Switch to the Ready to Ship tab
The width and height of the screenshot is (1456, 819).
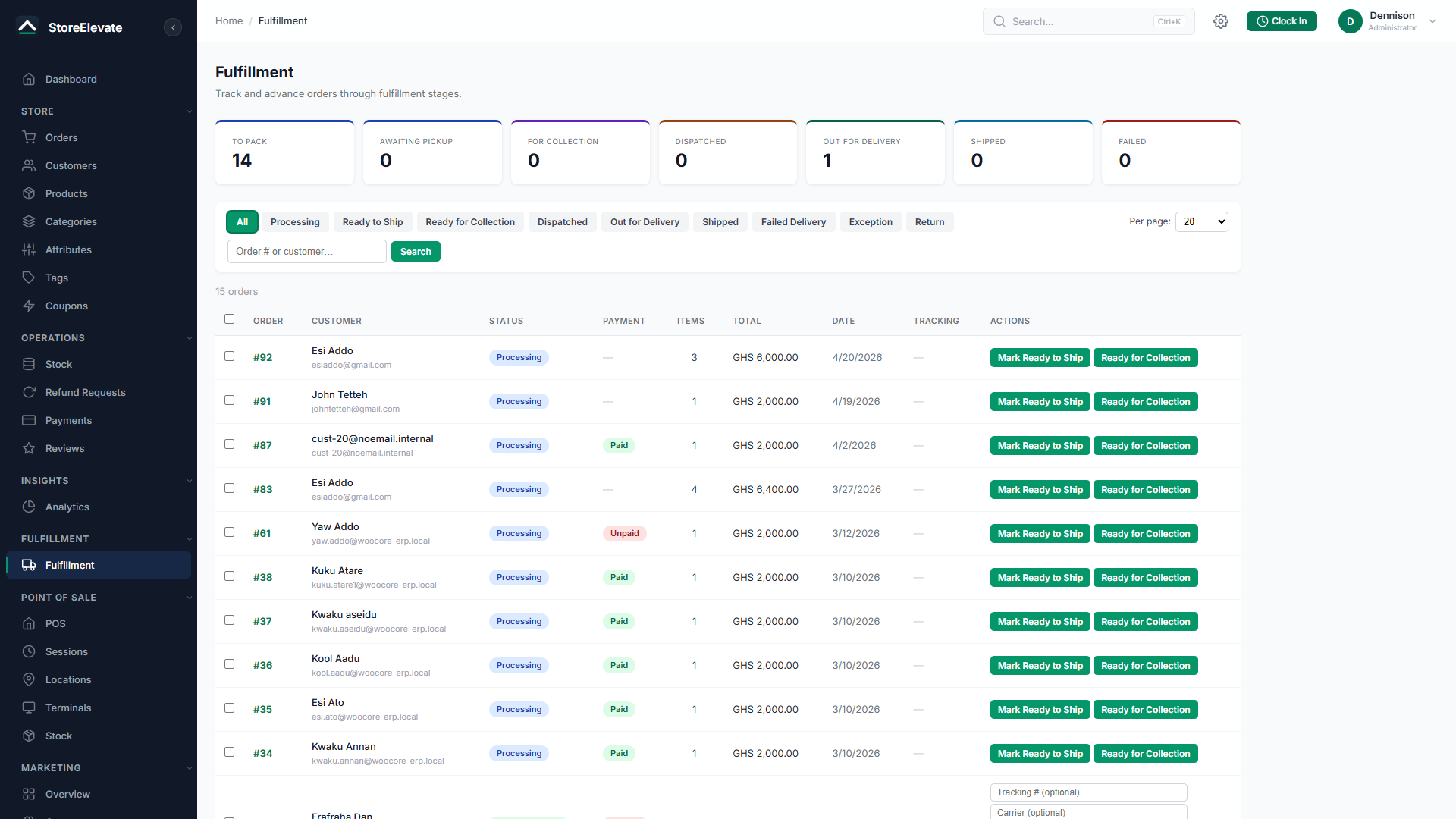point(372,222)
